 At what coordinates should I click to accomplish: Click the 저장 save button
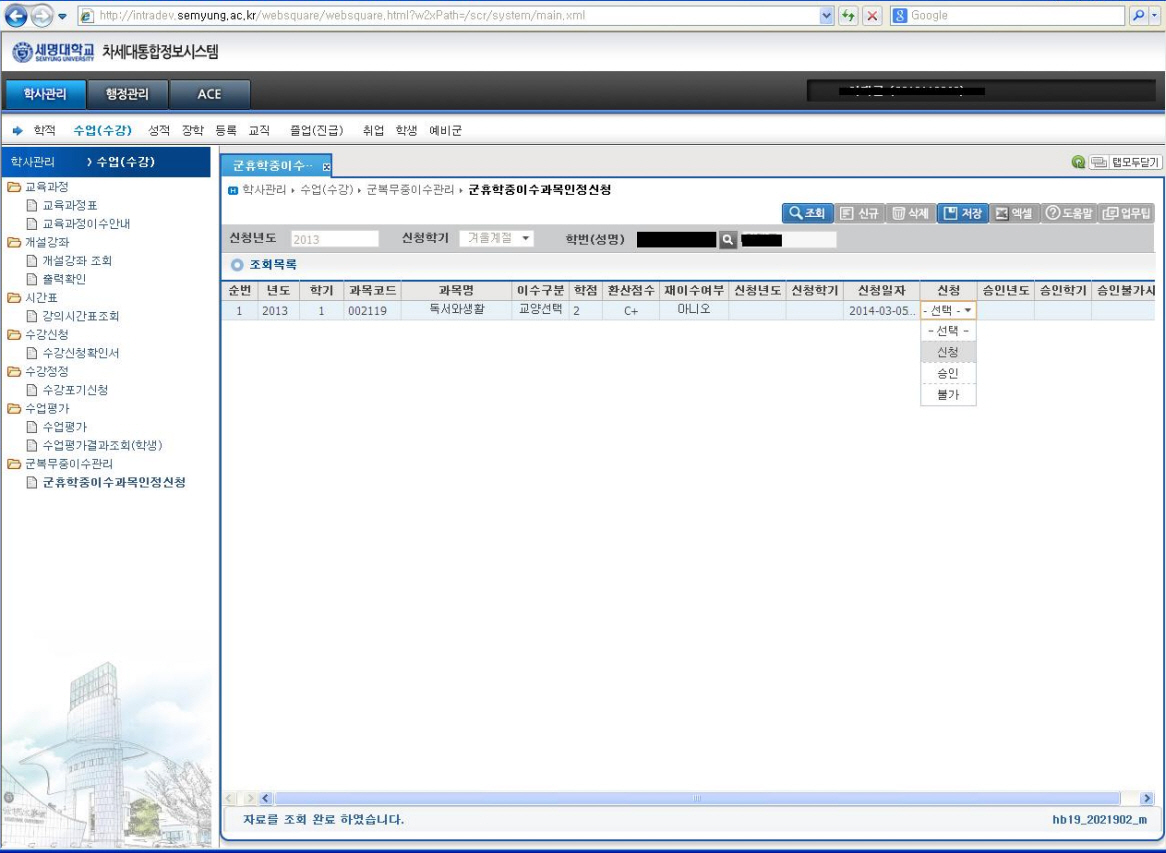pyautogui.click(x=963, y=213)
